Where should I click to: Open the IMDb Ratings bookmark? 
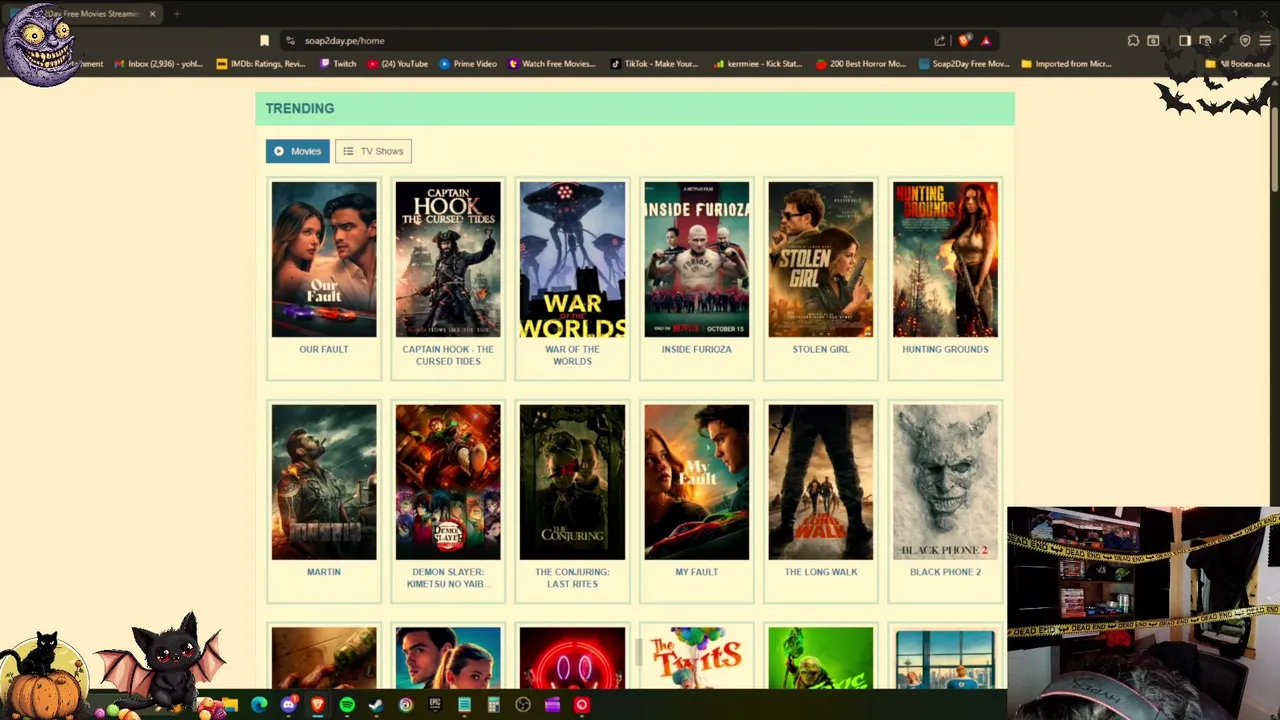(261, 64)
